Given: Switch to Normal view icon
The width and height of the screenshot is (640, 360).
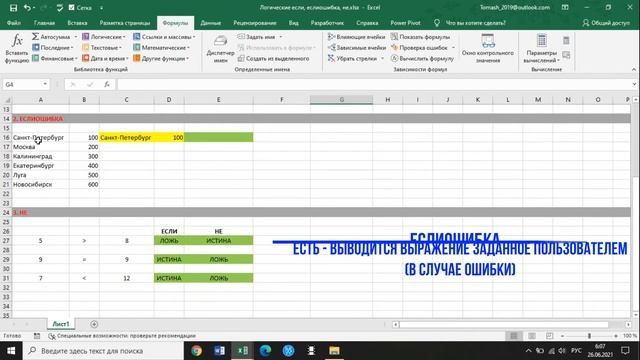Looking at the screenshot, I should 513,336.
